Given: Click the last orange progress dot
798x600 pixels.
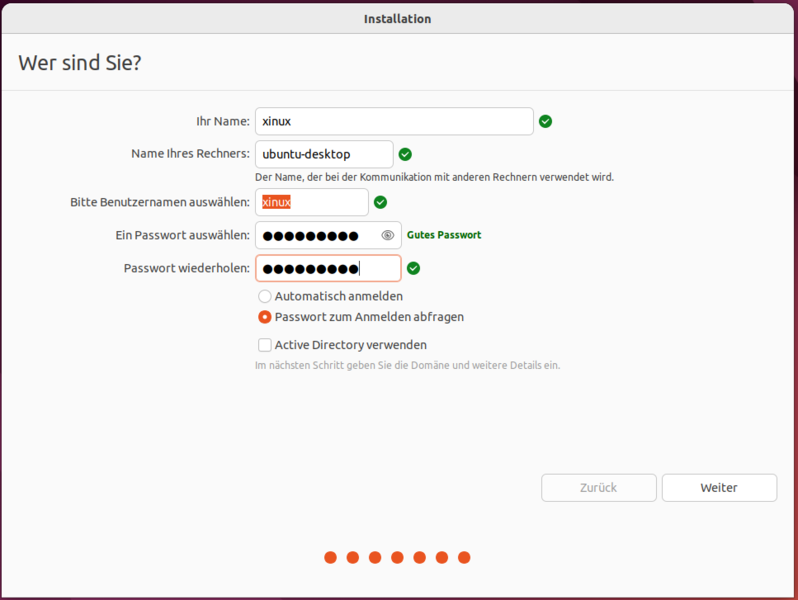Looking at the screenshot, I should (464, 558).
